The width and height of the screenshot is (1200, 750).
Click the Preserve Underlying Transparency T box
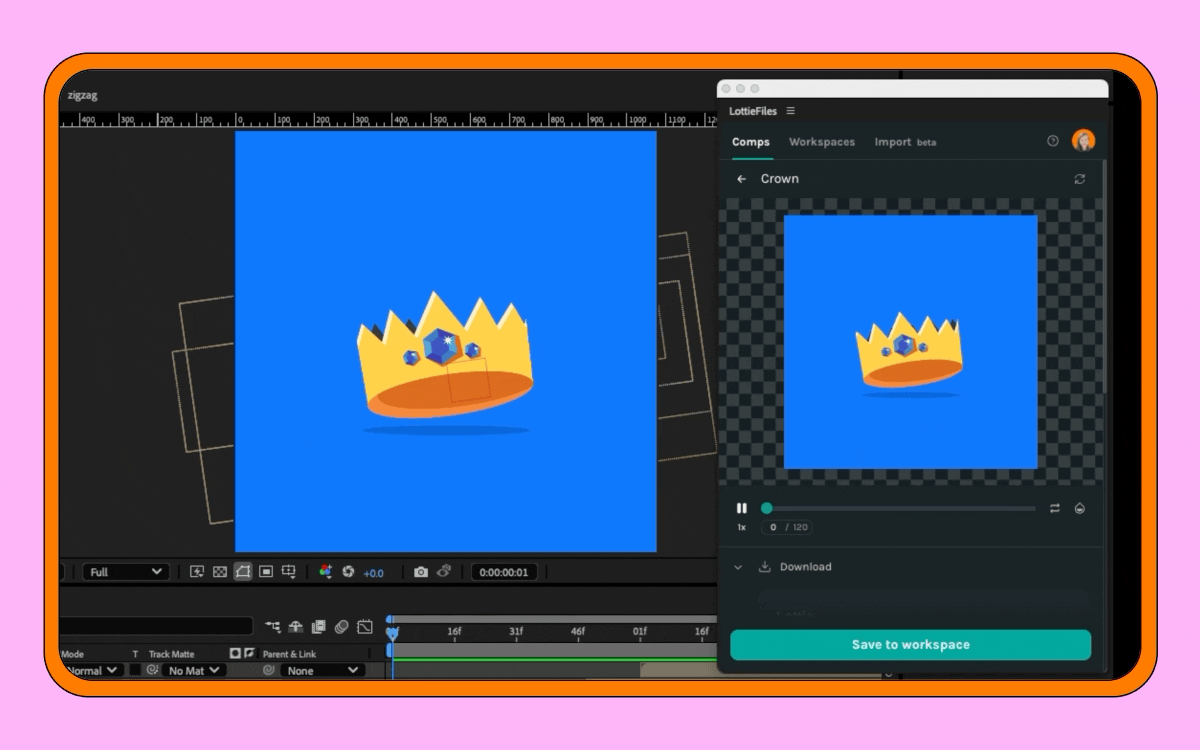135,670
